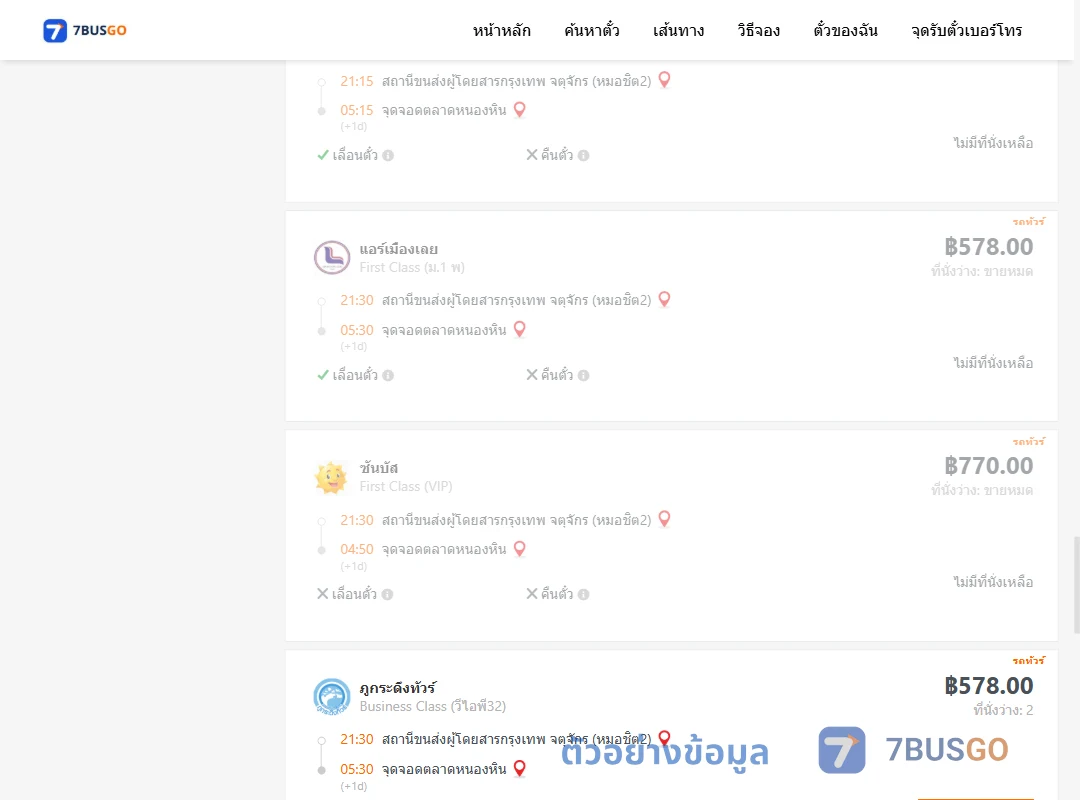Click the 7BUSGO logo in header
Viewport: 1080px width, 800px height.
pyautogui.click(x=85, y=30)
